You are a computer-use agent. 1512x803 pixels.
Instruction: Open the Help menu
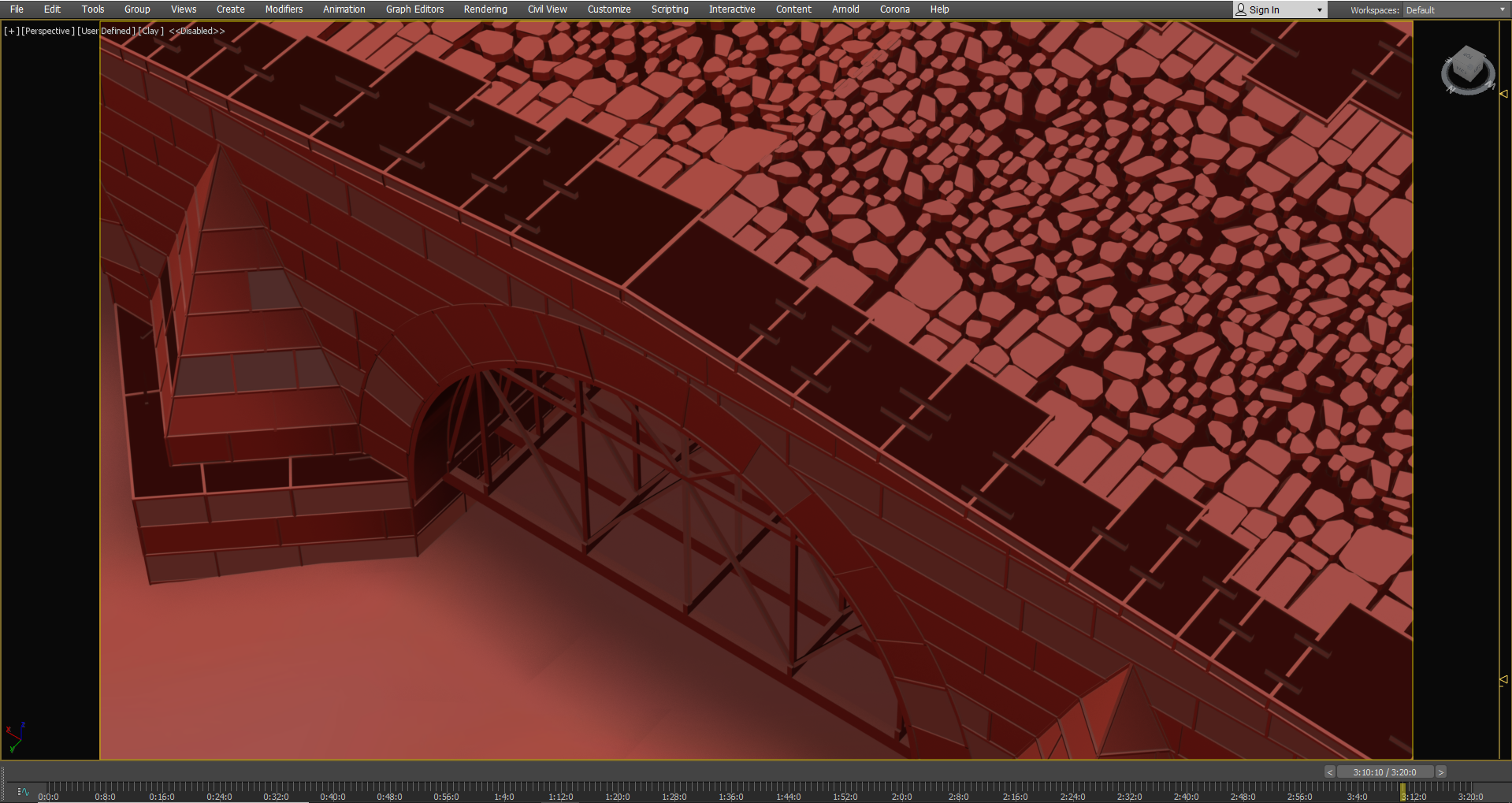(x=939, y=9)
